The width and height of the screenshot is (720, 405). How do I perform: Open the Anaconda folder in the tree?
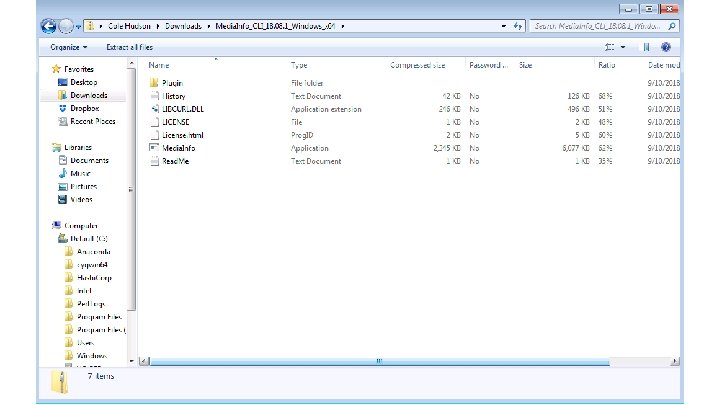94,252
